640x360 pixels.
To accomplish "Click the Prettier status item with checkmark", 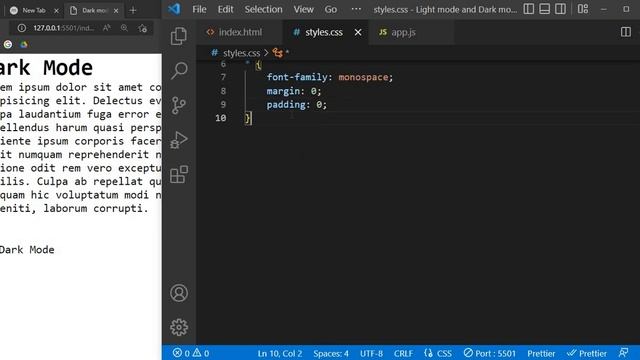I will [x=587, y=353].
